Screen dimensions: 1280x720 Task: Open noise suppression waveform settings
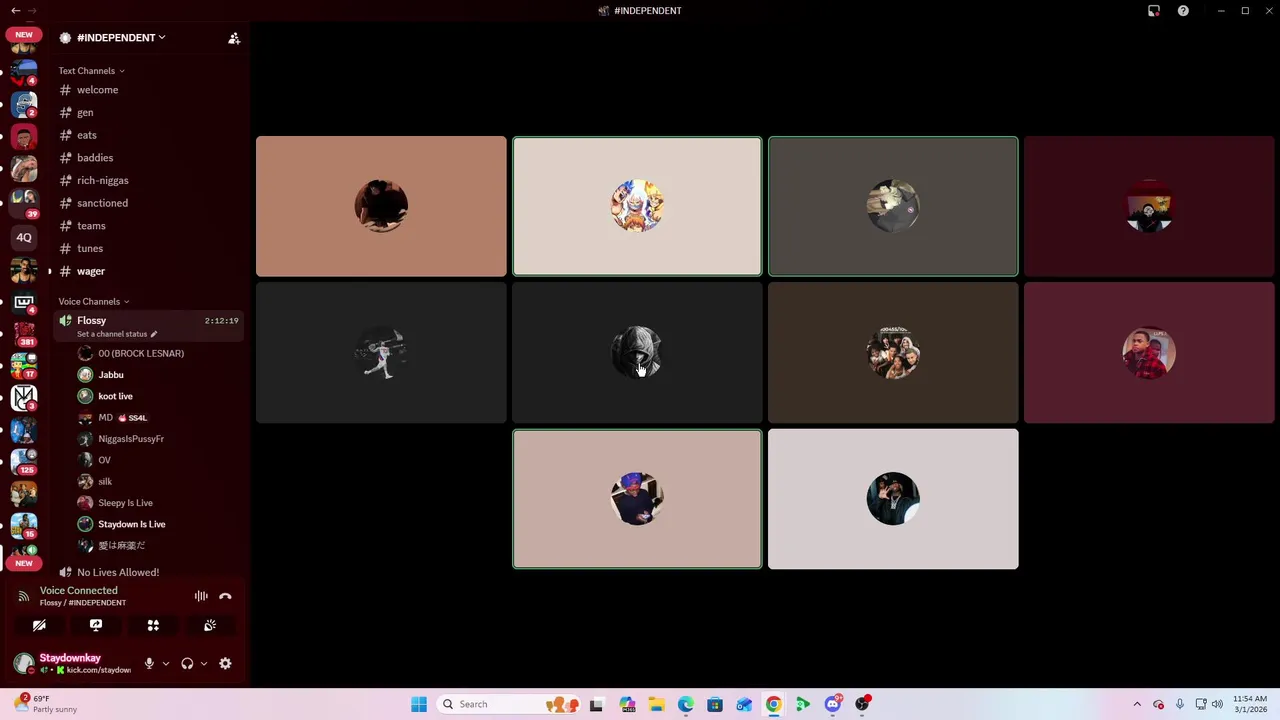(201, 596)
